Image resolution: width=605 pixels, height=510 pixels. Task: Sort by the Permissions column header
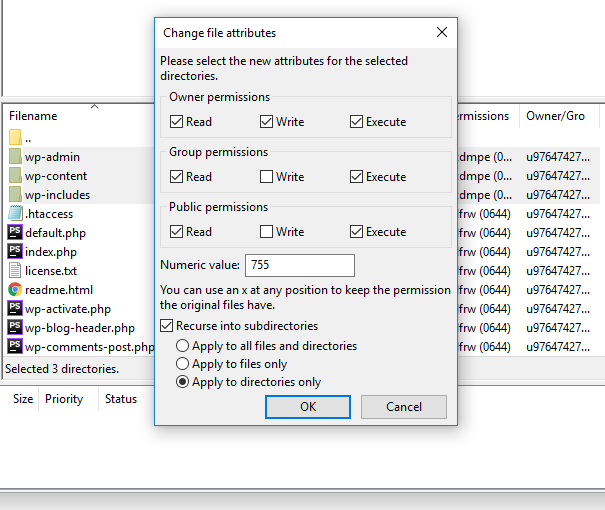coord(484,116)
